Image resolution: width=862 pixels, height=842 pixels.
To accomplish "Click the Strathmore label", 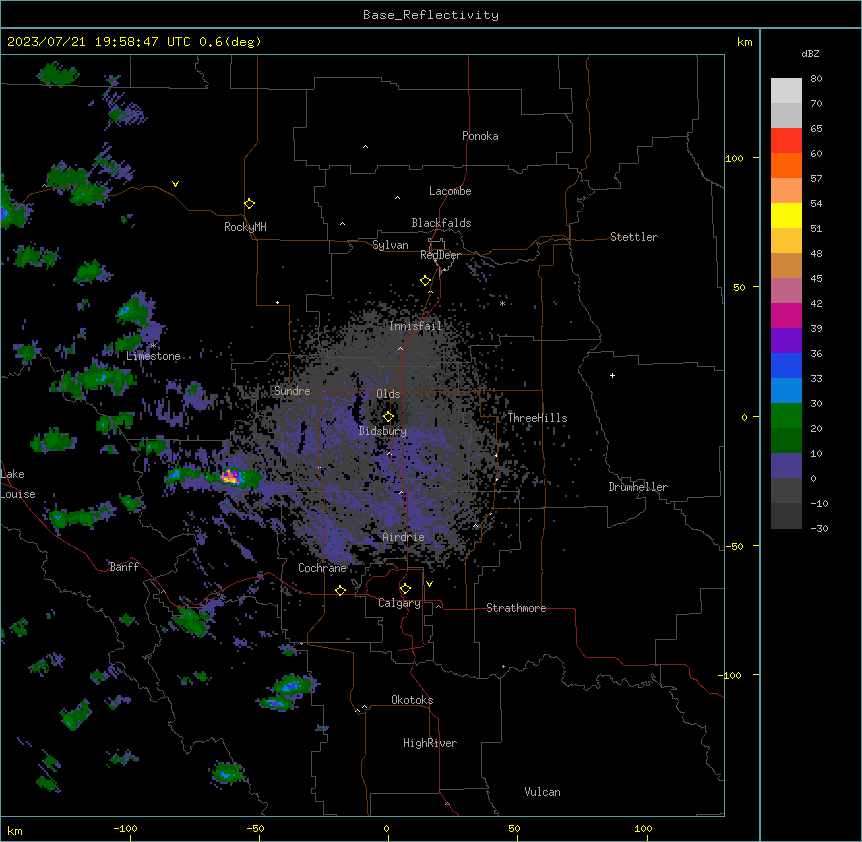I will click(516, 608).
